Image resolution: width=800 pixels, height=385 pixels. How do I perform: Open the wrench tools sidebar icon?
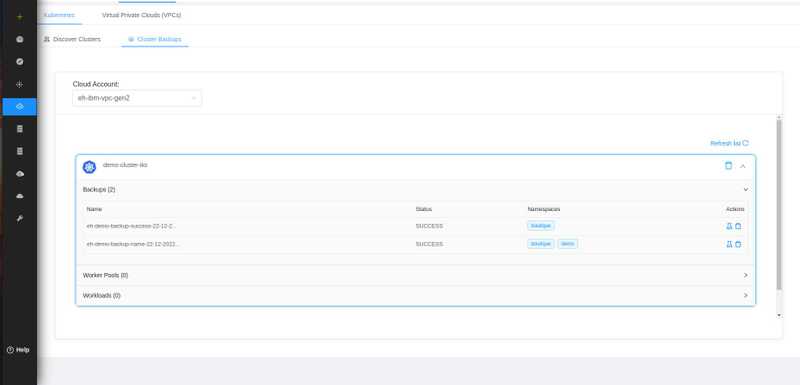click(x=20, y=219)
